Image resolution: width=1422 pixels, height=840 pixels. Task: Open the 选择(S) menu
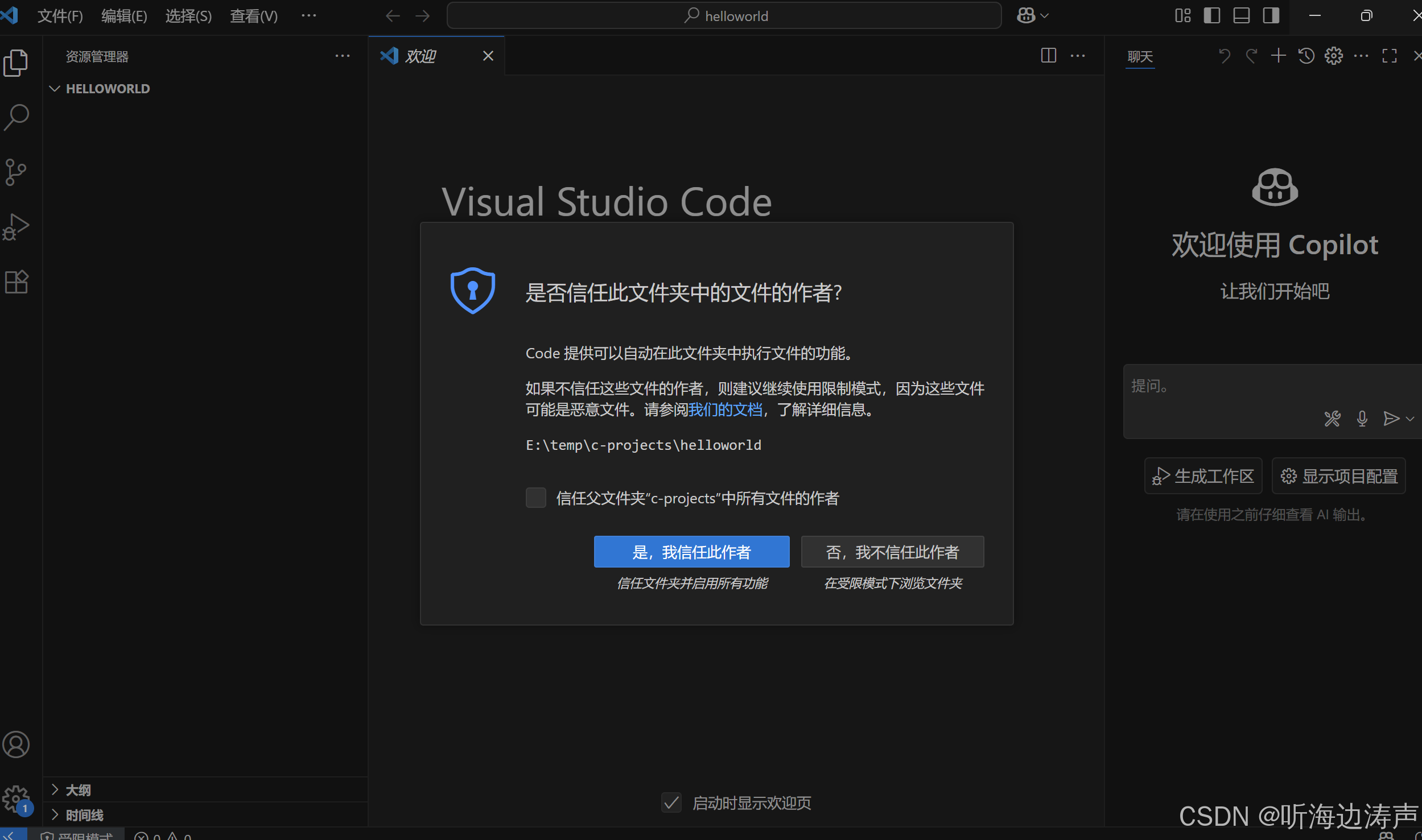coord(188,16)
